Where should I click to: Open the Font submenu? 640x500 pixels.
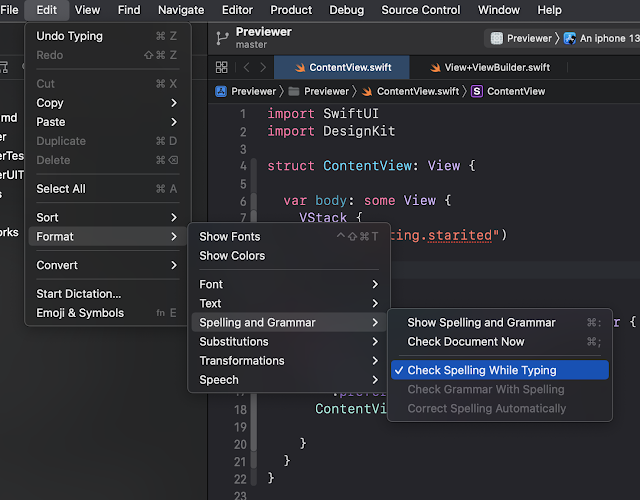pos(289,284)
